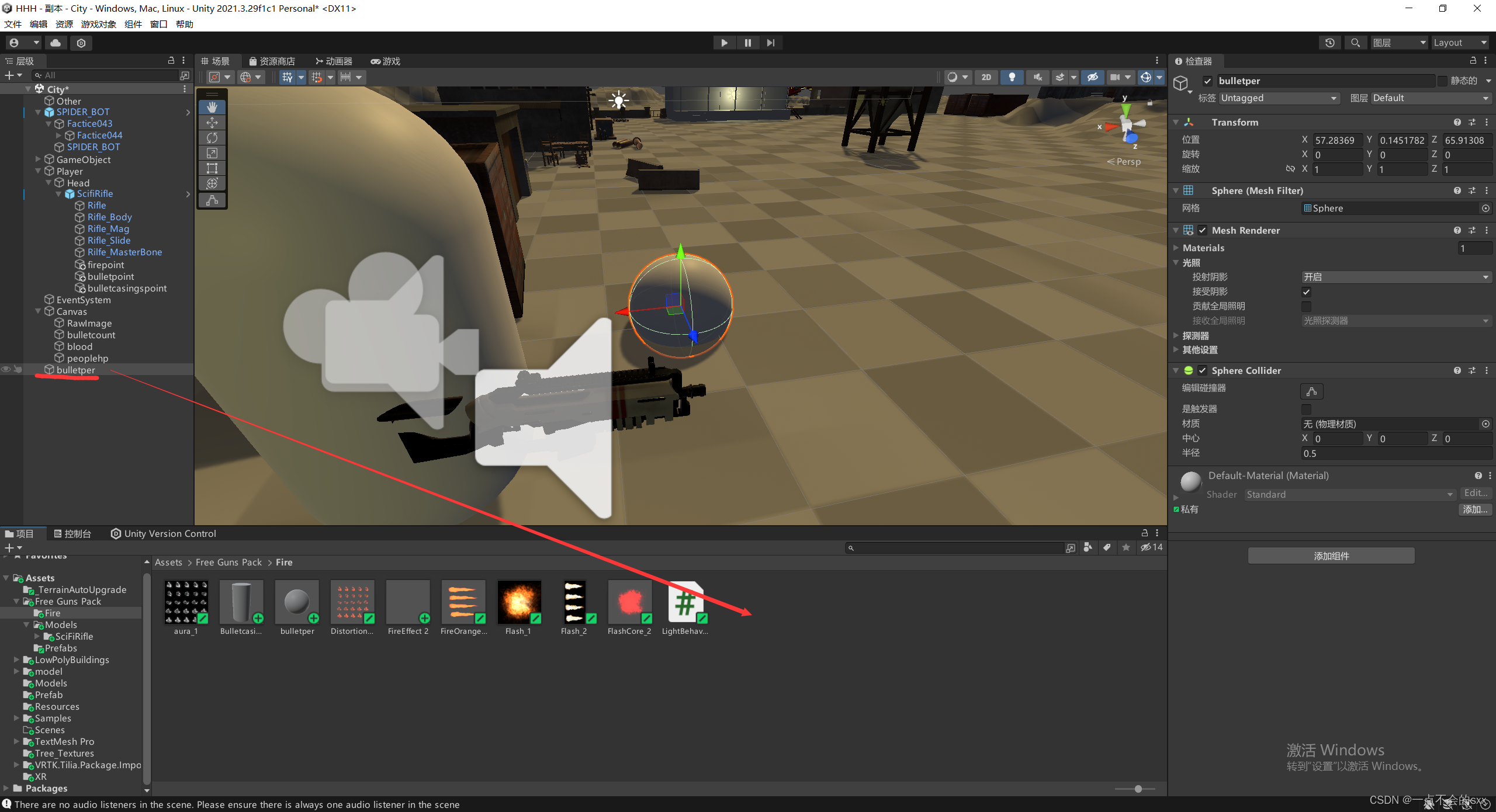Select the Move tool
This screenshot has width=1496, height=812.
tap(212, 122)
